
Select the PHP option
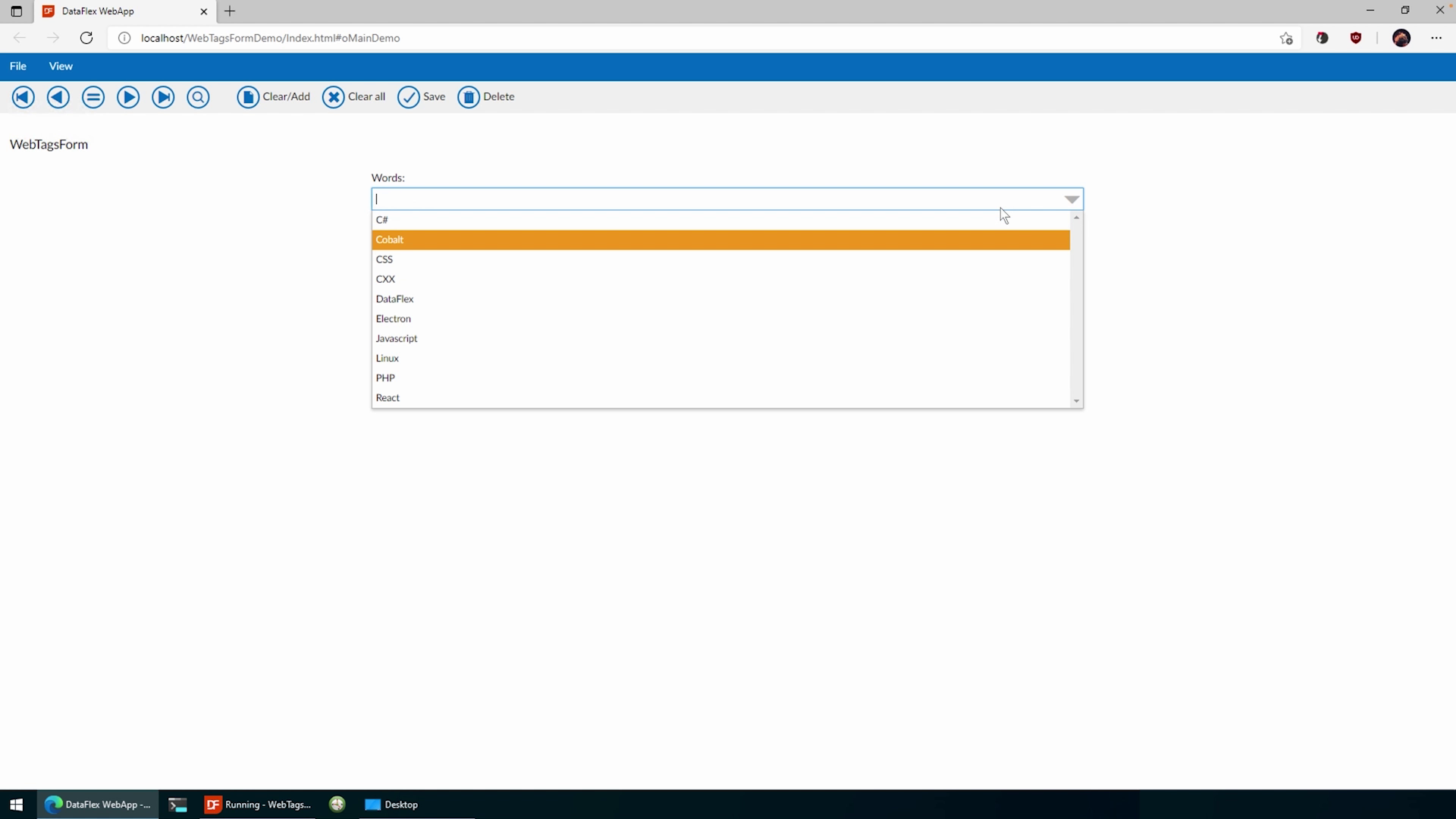720,378
